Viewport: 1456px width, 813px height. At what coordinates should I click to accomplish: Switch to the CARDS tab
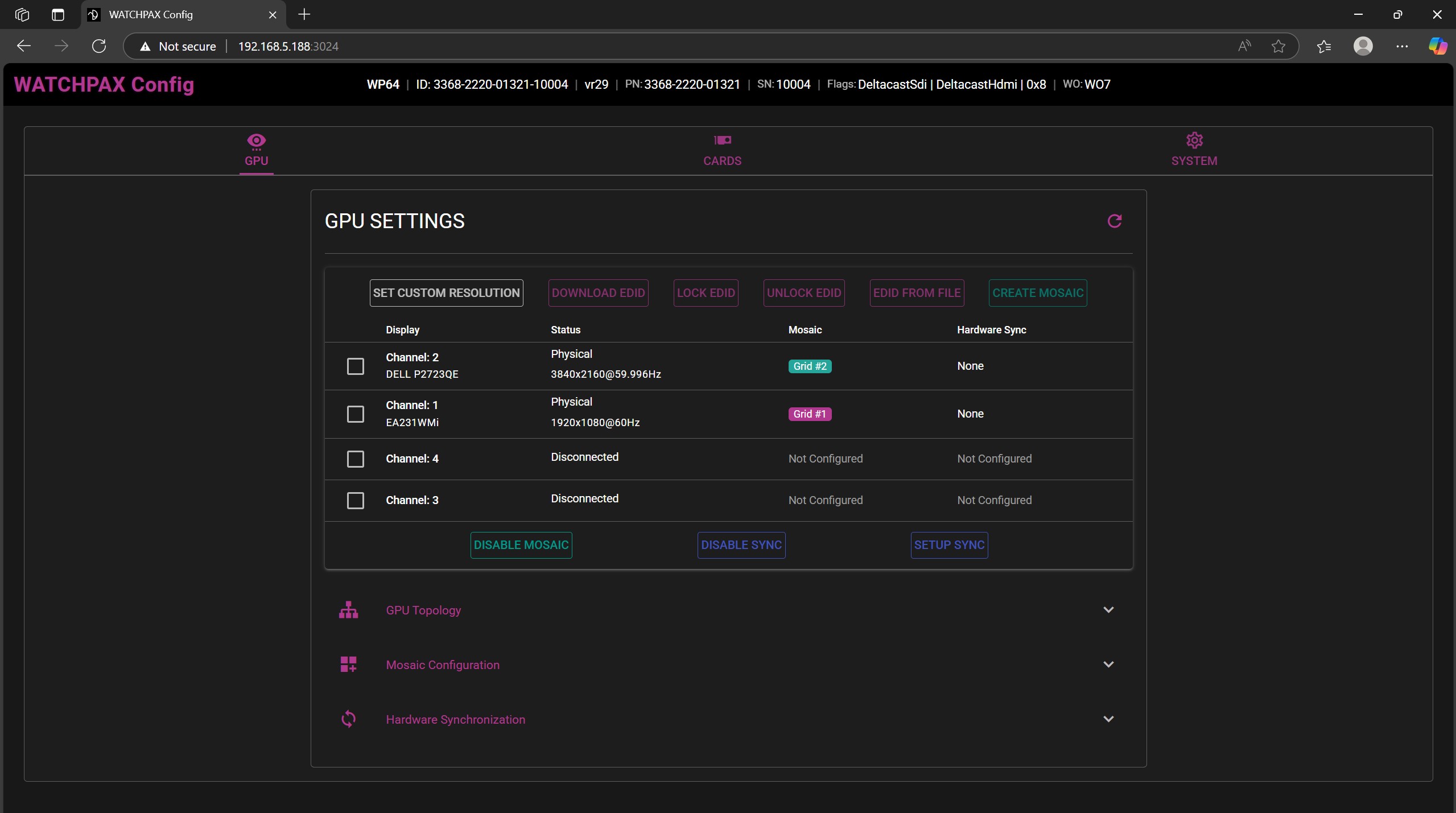pos(721,151)
